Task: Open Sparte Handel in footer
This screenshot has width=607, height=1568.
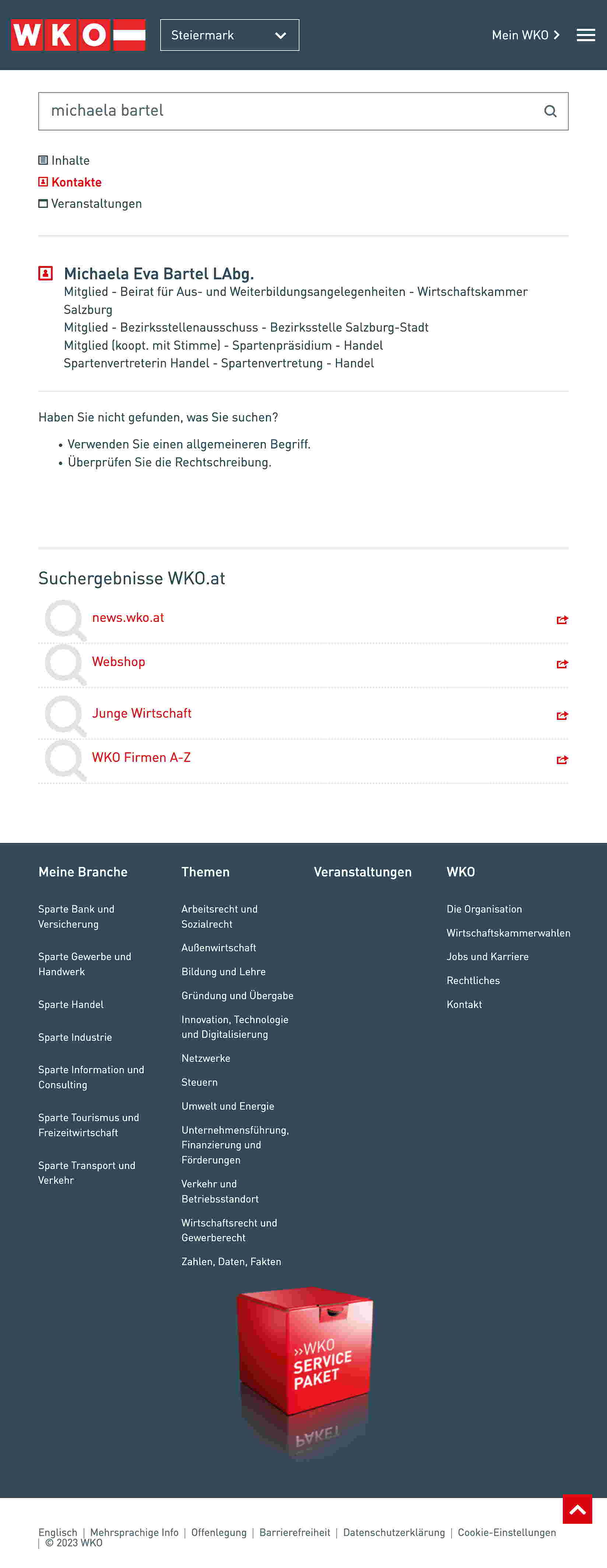Action: [x=71, y=1004]
